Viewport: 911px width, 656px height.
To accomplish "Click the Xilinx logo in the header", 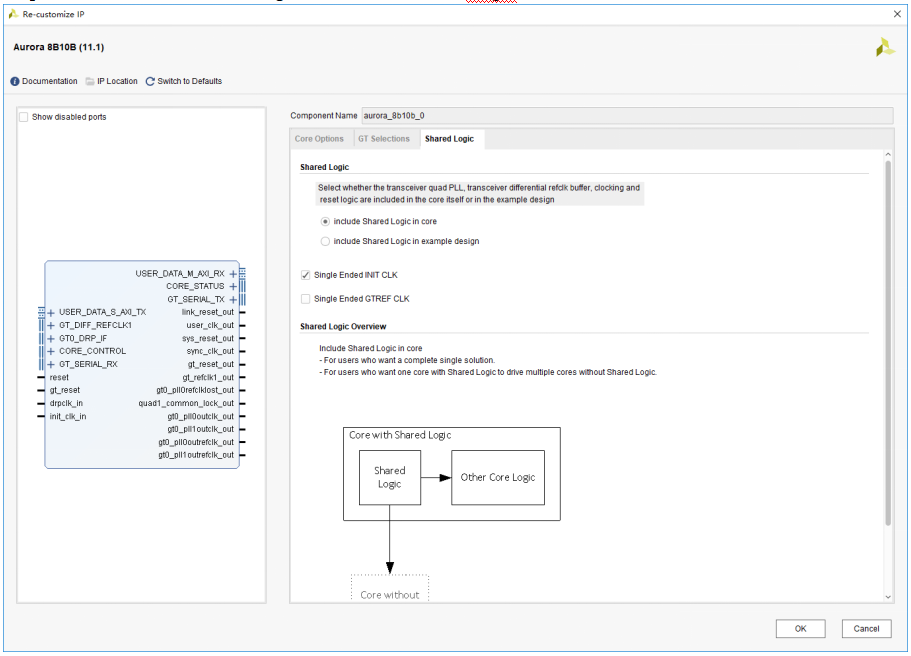I will point(885,48).
